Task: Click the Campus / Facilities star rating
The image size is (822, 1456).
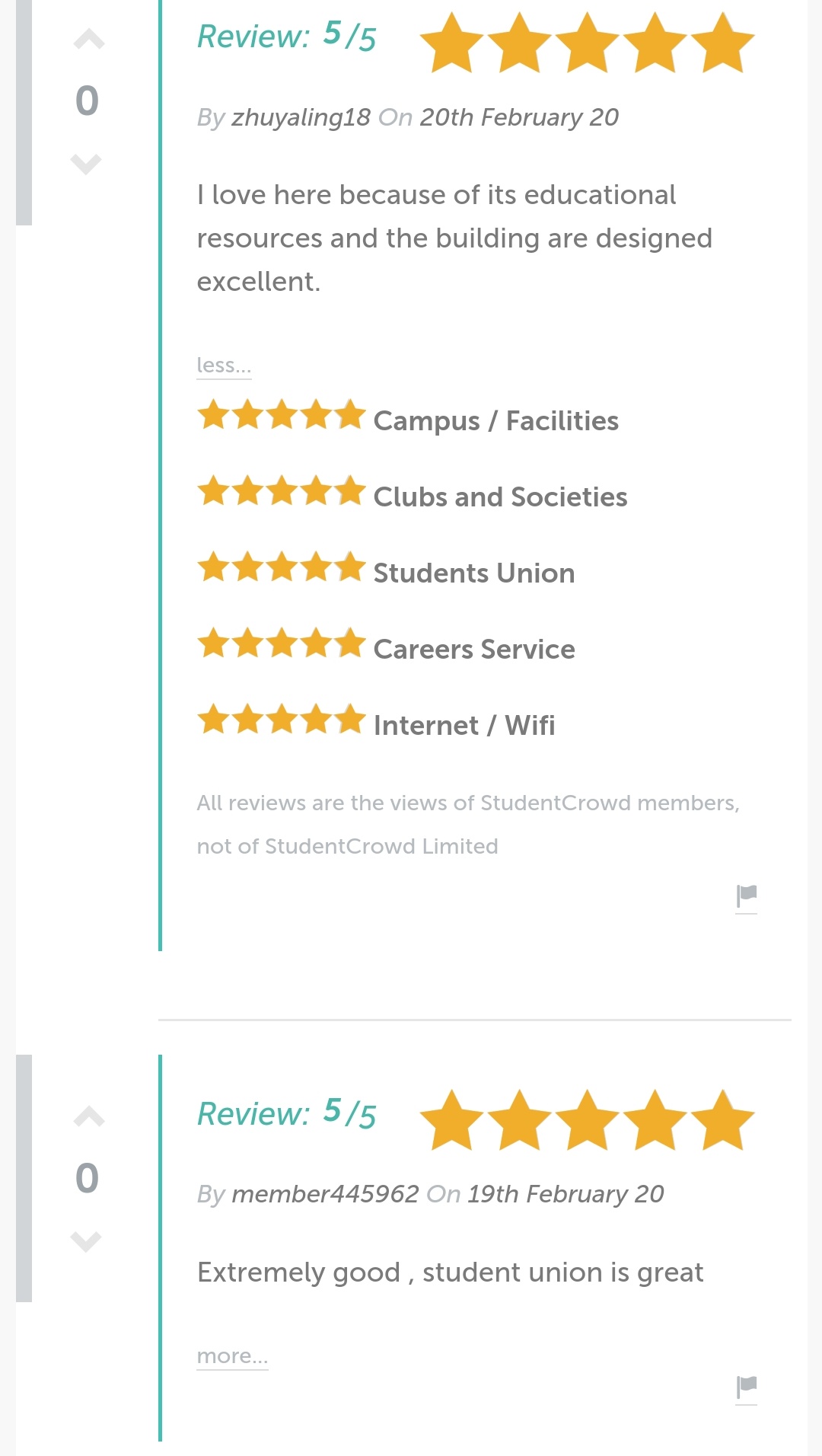Action: pyautogui.click(x=282, y=416)
